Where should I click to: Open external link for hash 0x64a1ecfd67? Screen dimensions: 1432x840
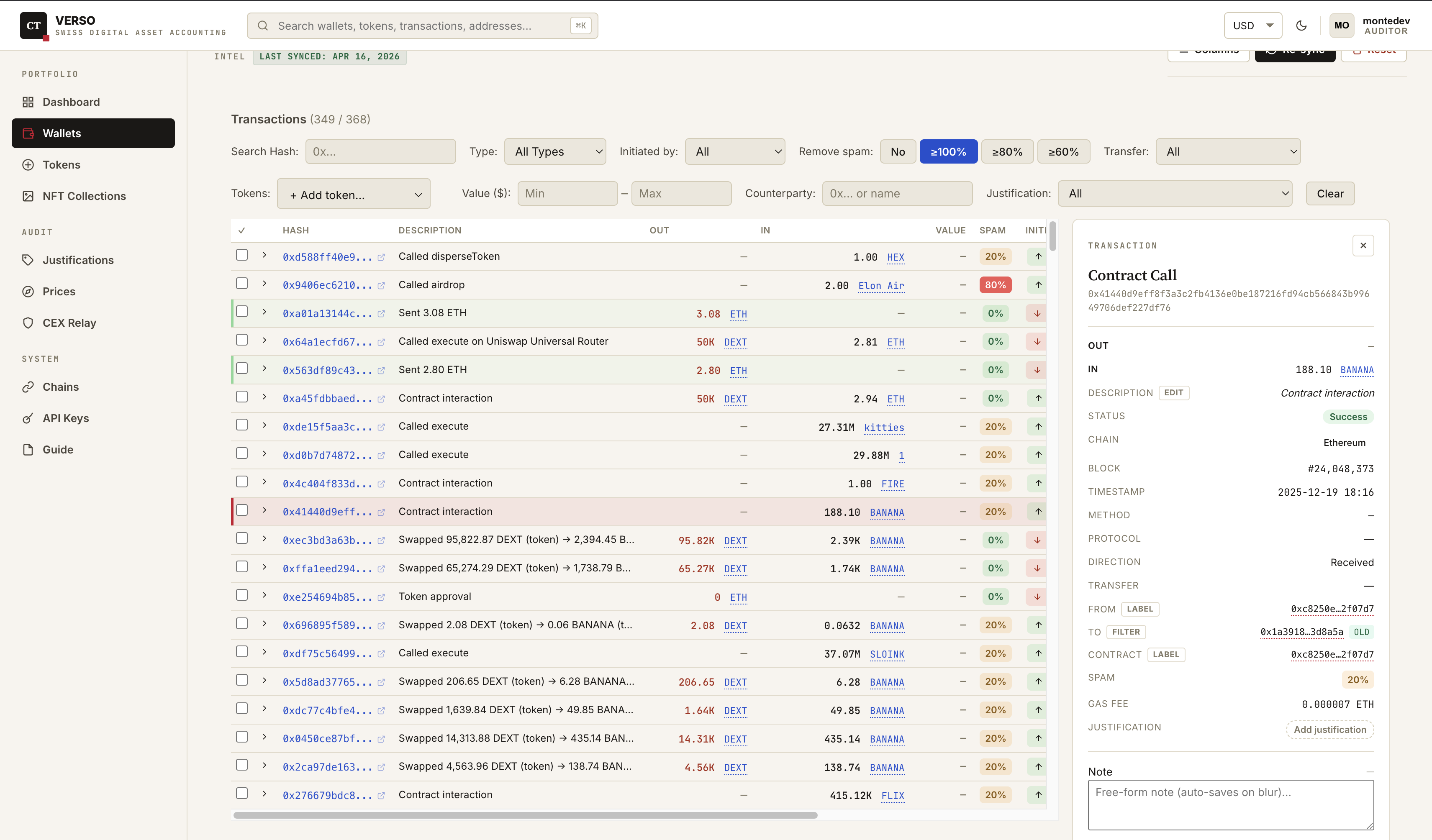coord(381,342)
